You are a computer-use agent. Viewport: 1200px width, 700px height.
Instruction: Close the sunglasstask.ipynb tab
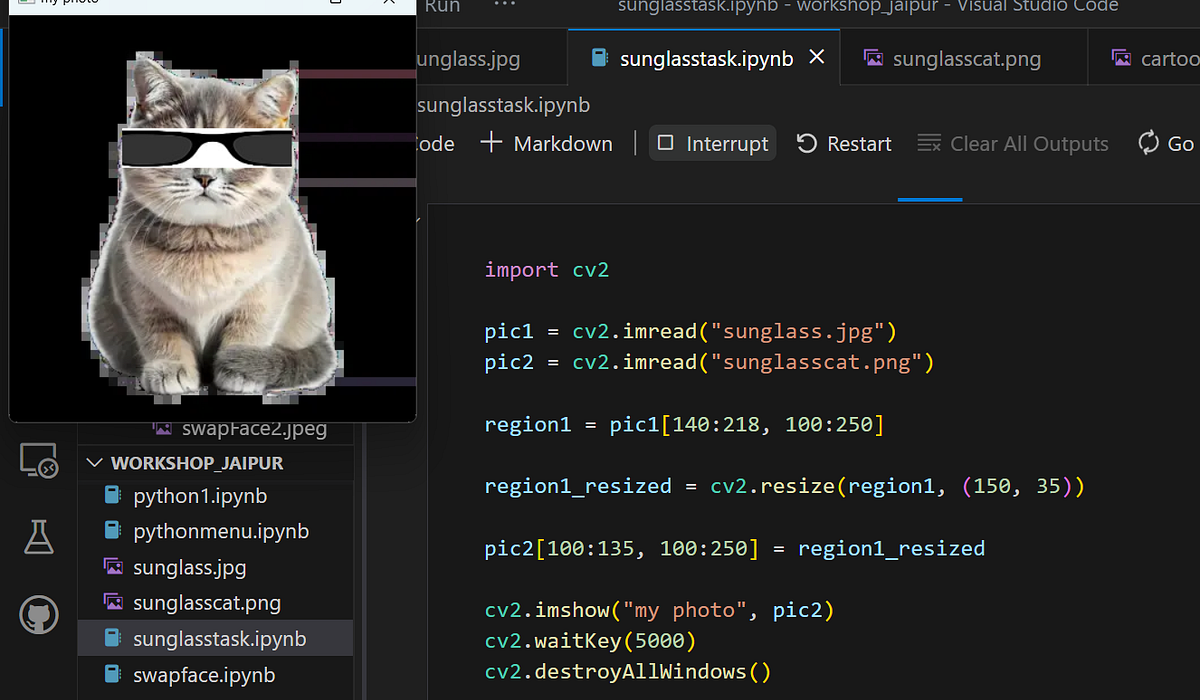[x=816, y=57]
